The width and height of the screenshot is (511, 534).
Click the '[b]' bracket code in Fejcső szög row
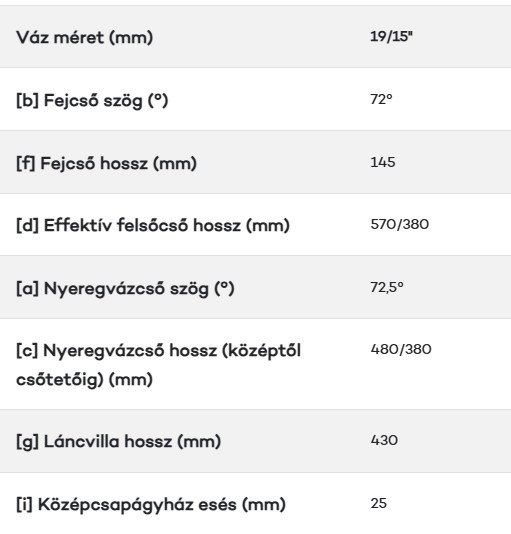tap(27, 100)
